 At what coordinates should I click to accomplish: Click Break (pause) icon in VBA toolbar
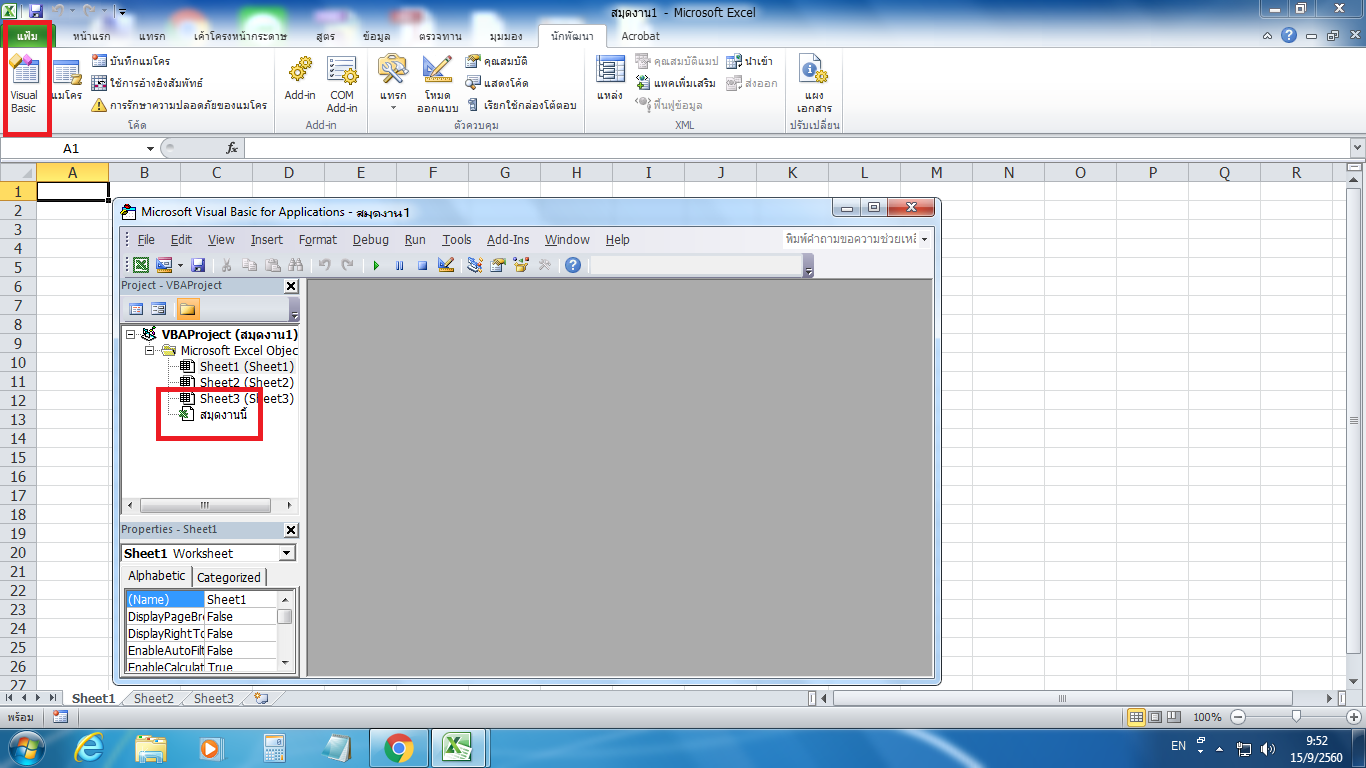pos(399,265)
